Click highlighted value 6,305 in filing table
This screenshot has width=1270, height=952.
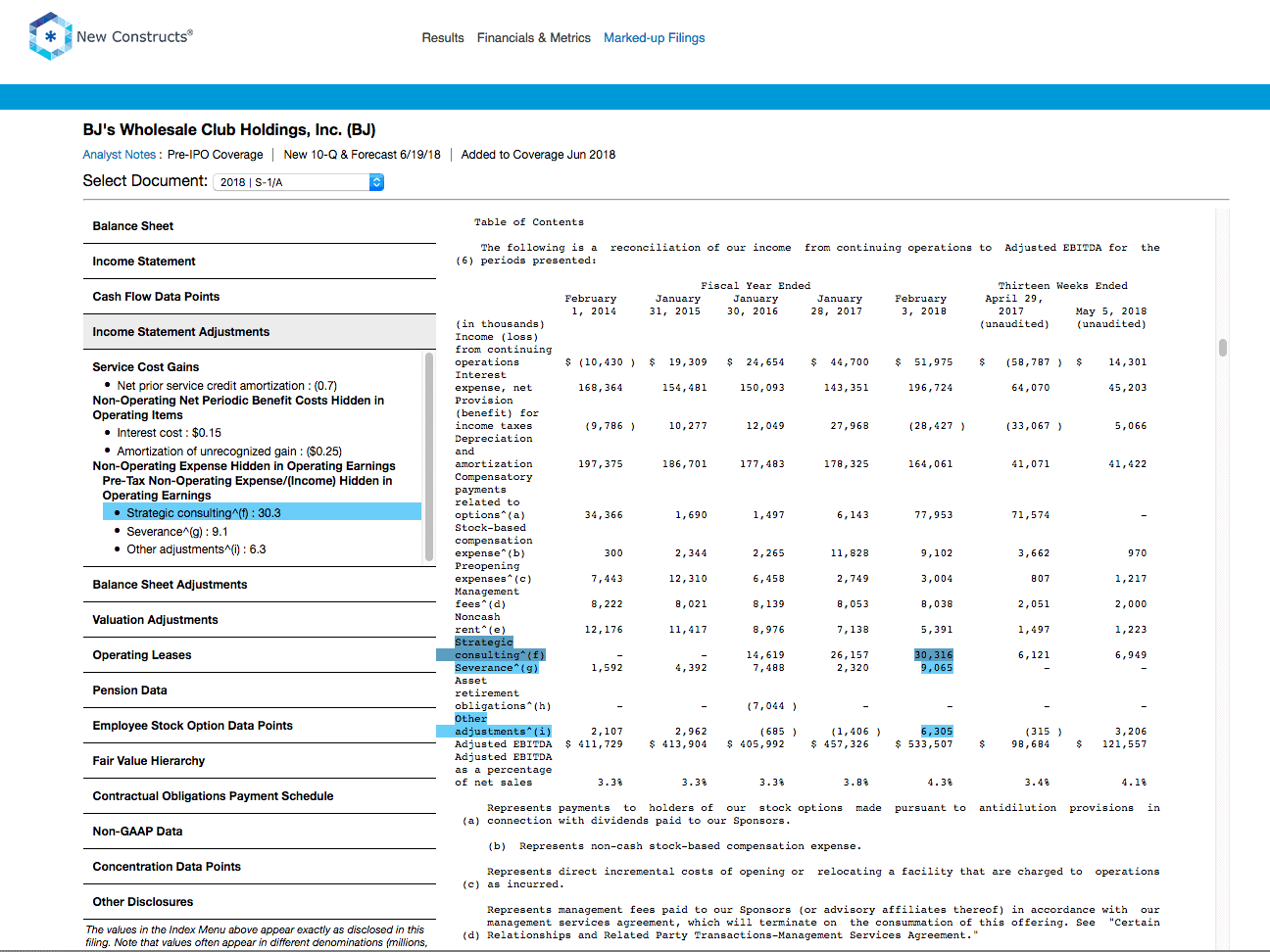click(x=936, y=732)
